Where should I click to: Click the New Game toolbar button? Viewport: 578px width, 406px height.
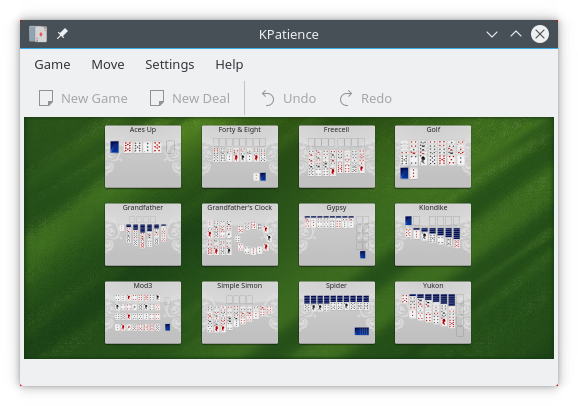[83, 98]
